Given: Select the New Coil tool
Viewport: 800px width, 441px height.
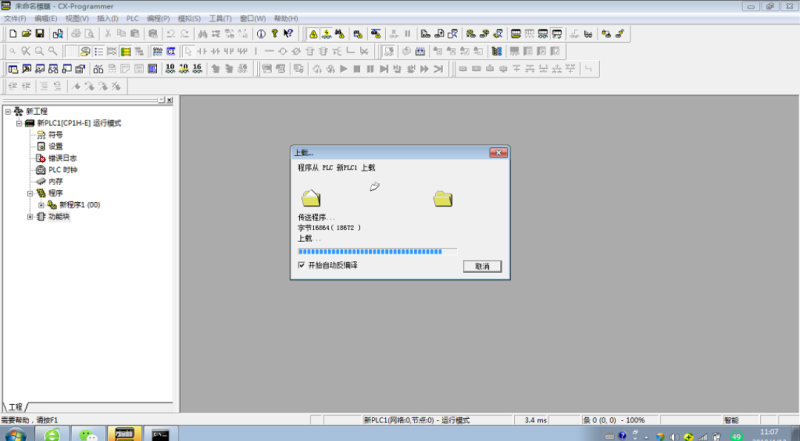Looking at the screenshot, I should pyautogui.click(x=283, y=51).
